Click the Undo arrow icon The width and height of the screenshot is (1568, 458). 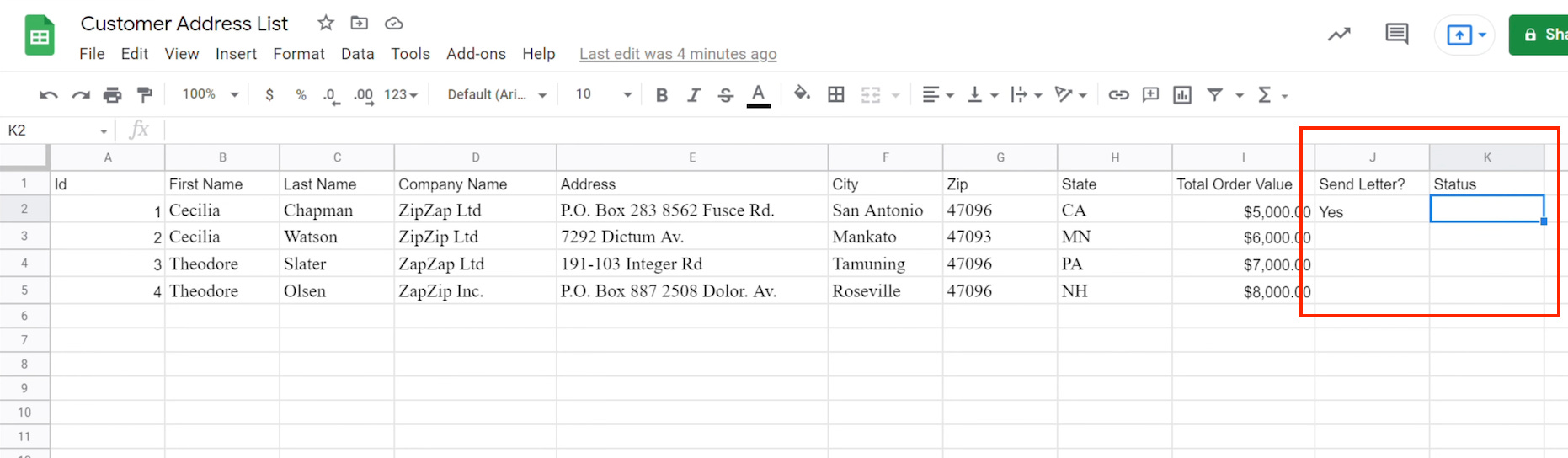48,95
